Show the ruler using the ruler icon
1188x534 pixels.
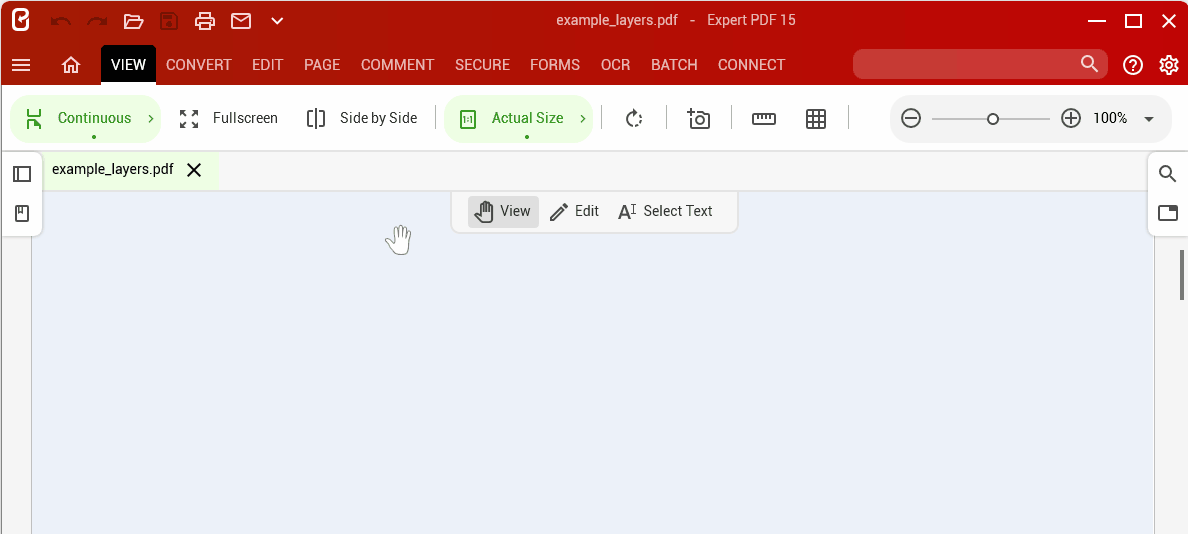click(764, 119)
